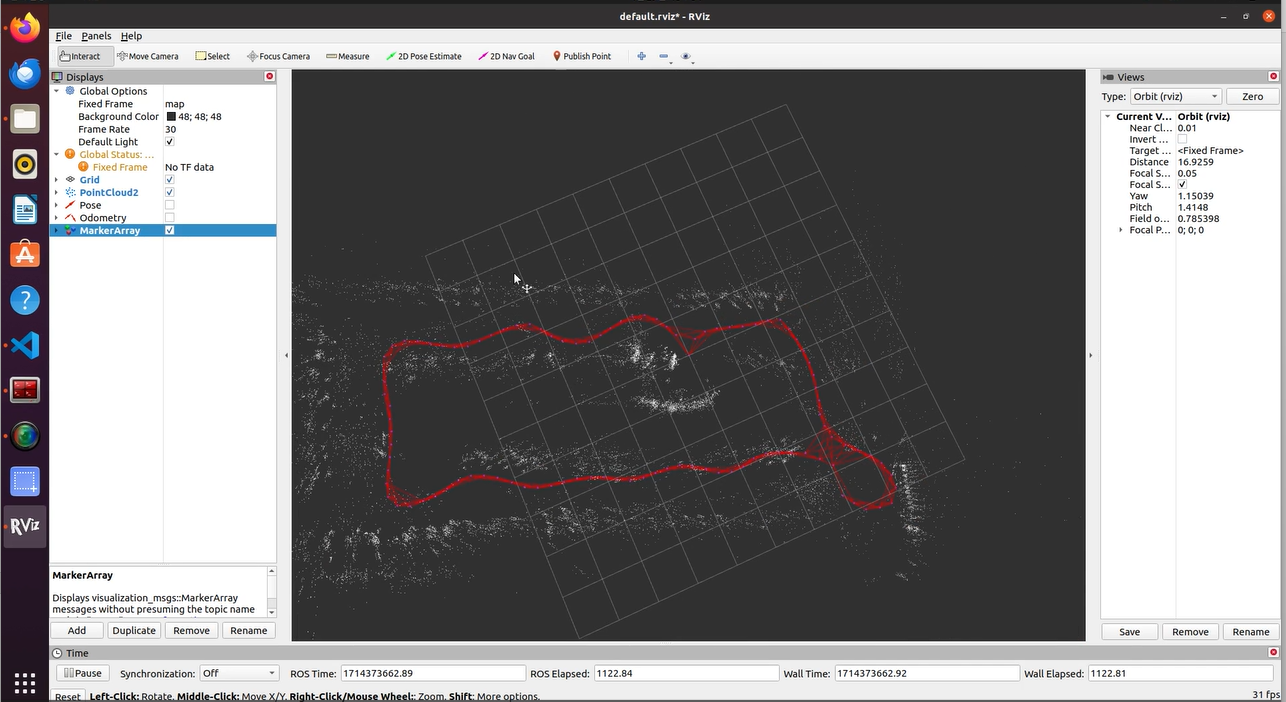Click the Fixed Frame value map
The height and width of the screenshot is (702, 1286).
point(175,104)
